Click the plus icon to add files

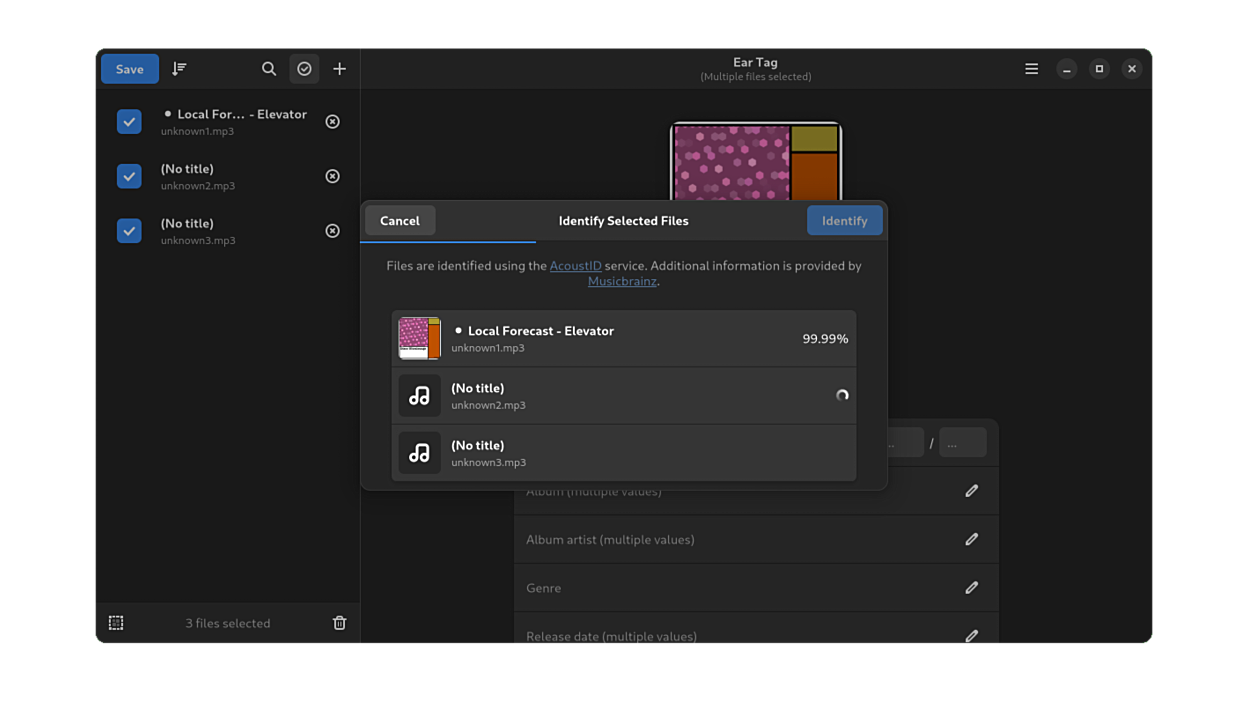tap(339, 69)
